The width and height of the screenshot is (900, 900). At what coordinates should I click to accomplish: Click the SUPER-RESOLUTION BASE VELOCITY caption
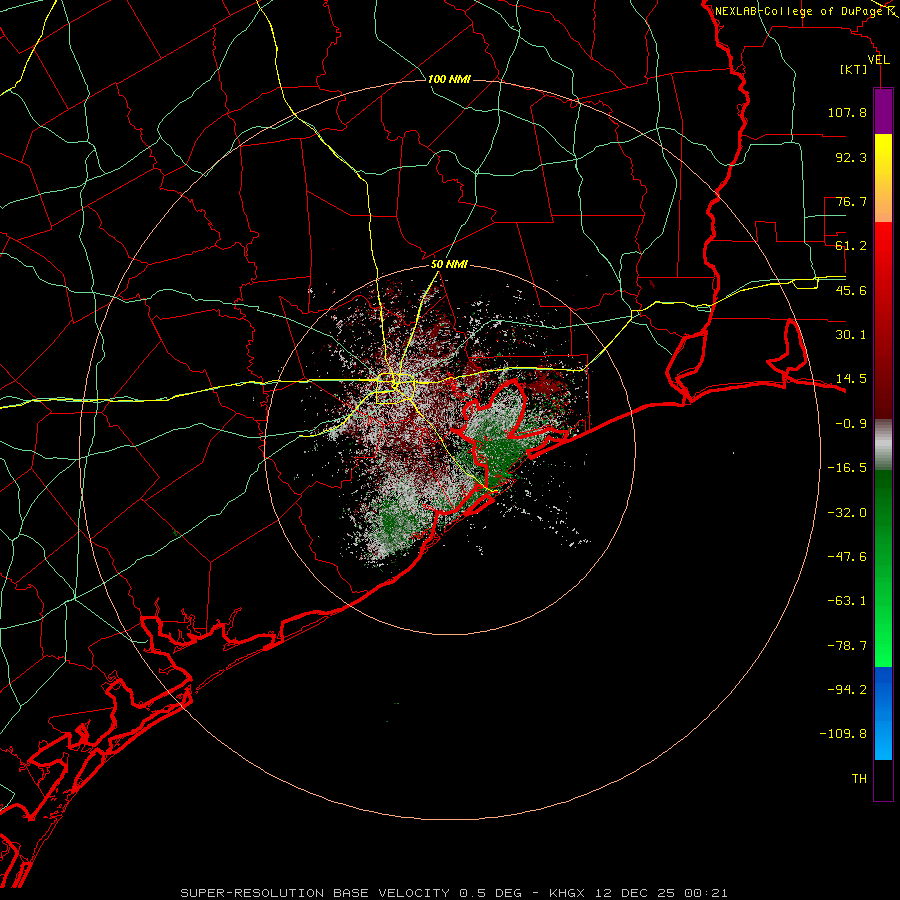pos(315,893)
